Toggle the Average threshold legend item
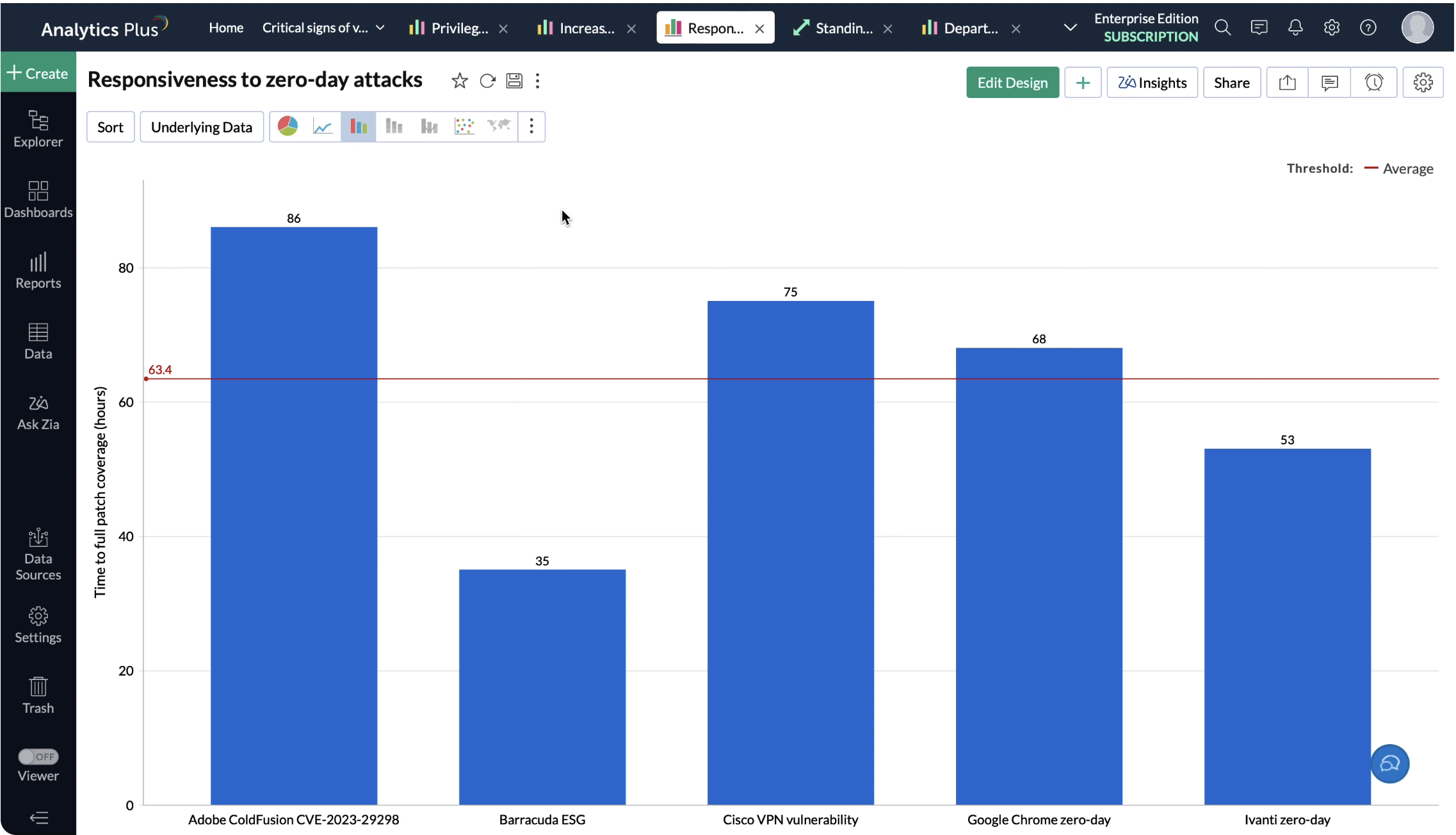Screen dimensions: 1456x835 tap(1407, 168)
